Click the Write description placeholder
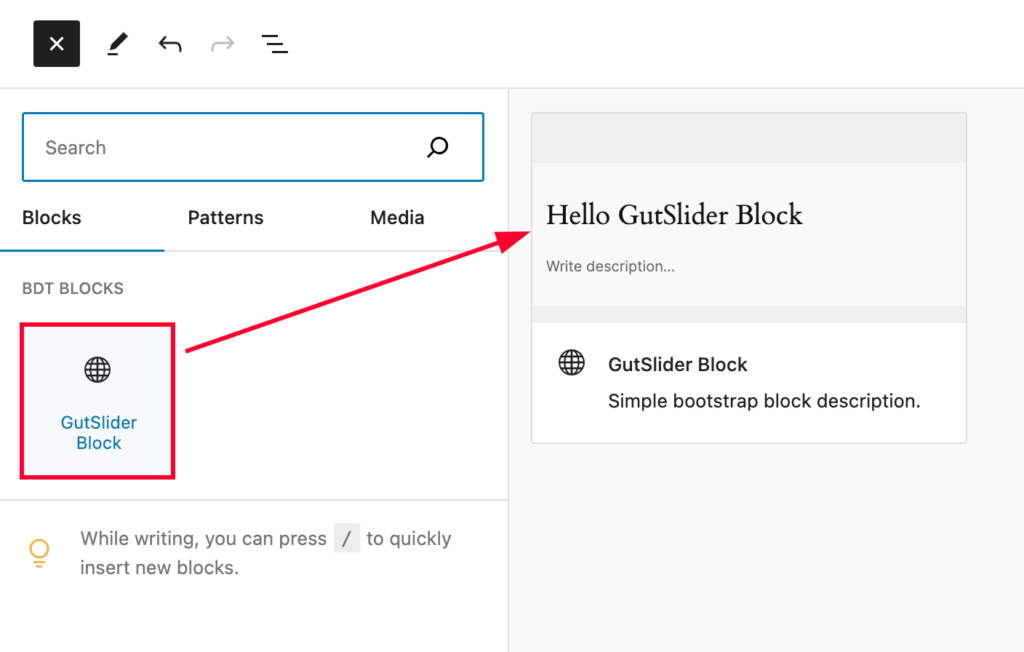1024x652 pixels. tap(611, 266)
